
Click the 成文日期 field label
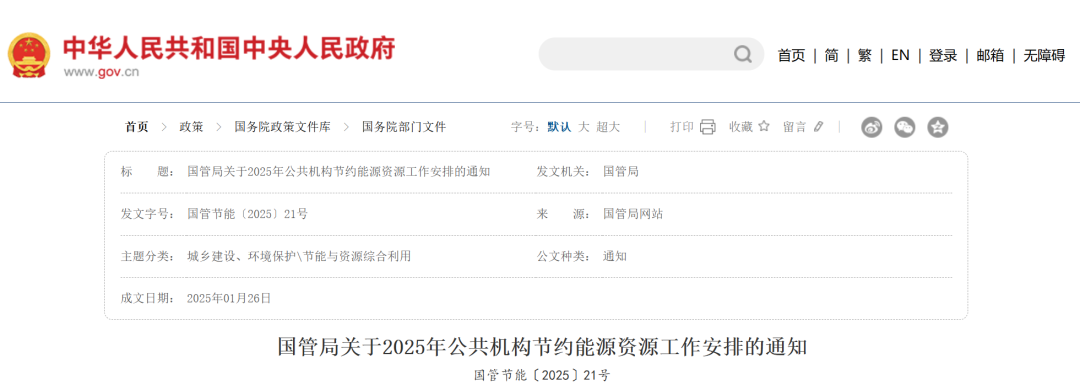[147, 298]
